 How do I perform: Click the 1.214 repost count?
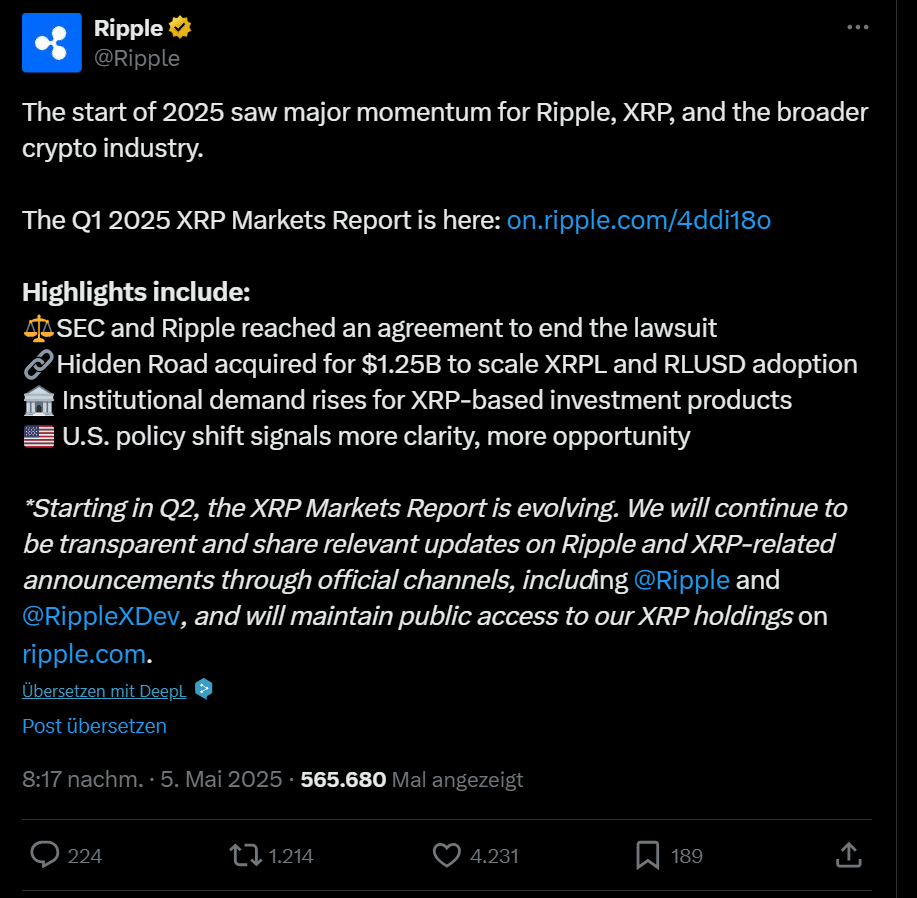pos(290,856)
